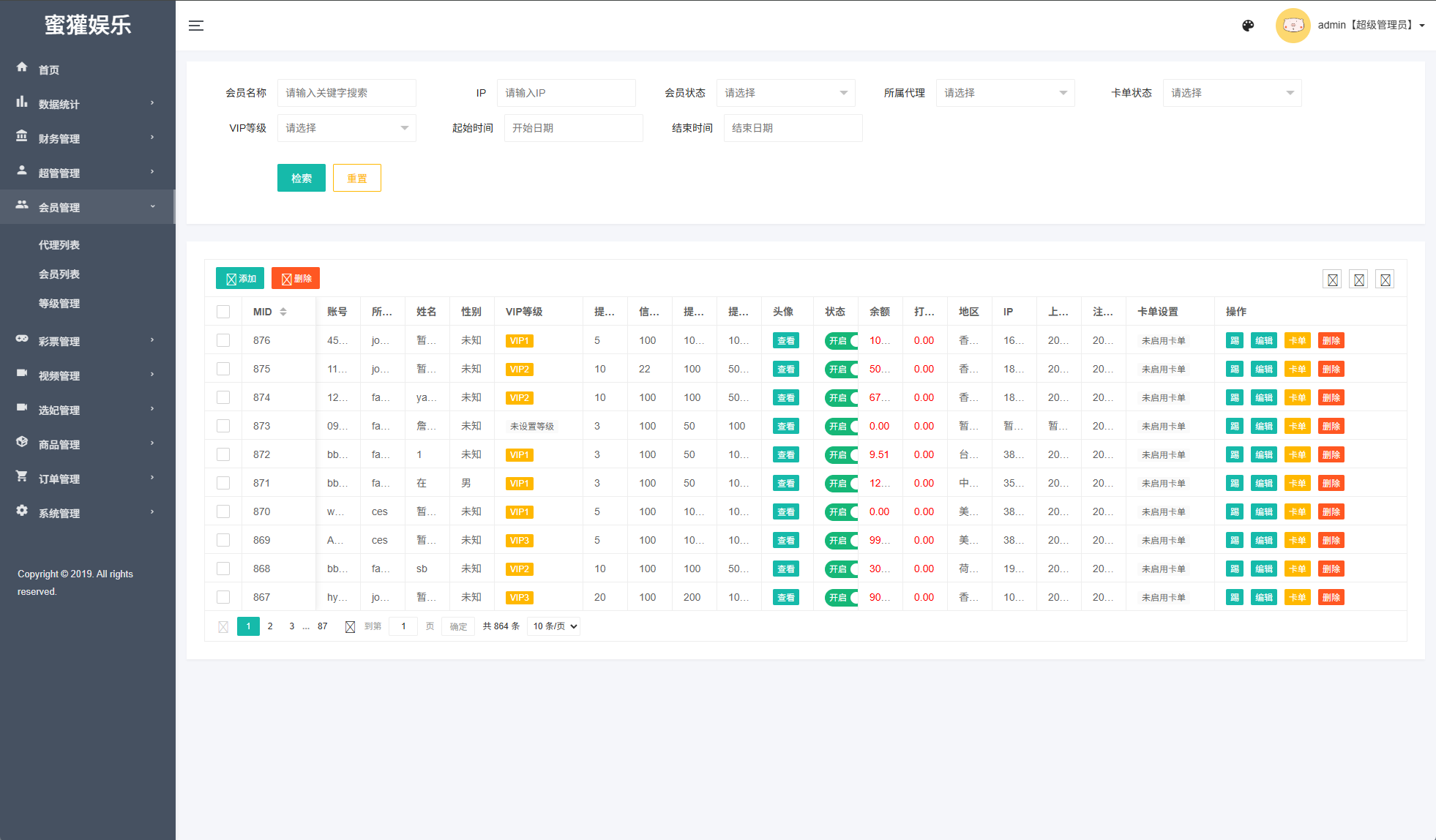
Task: Click the 数据统计 bar chart icon
Action: pyautogui.click(x=22, y=102)
